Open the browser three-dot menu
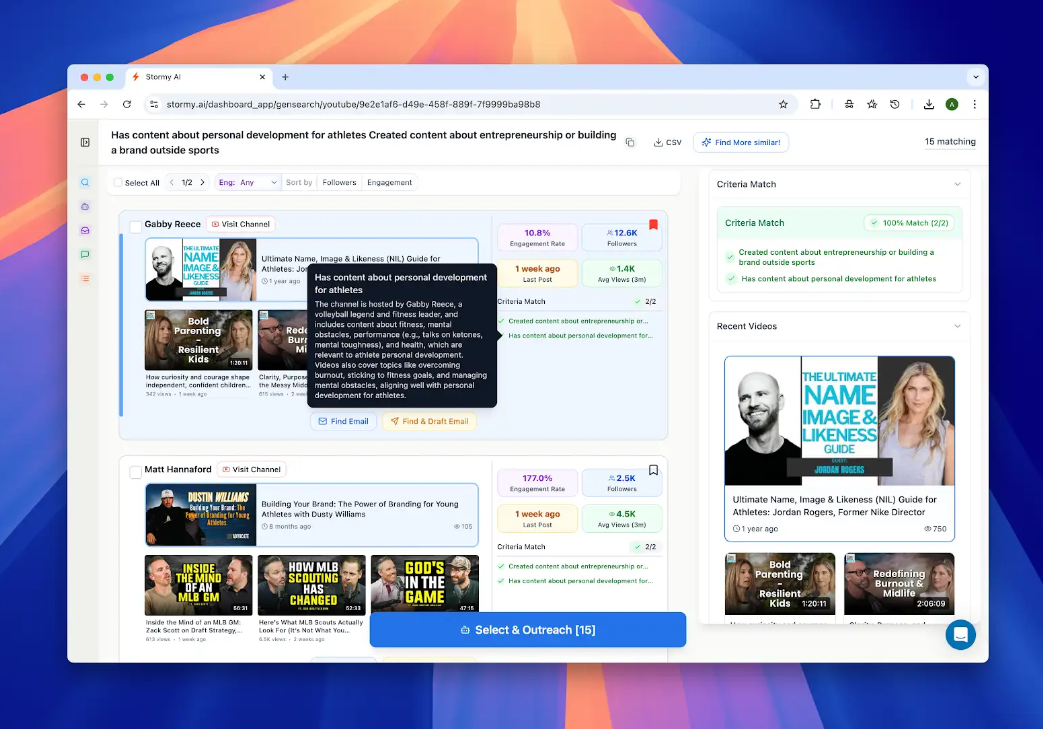Viewport: 1043px width, 729px height. (x=974, y=104)
